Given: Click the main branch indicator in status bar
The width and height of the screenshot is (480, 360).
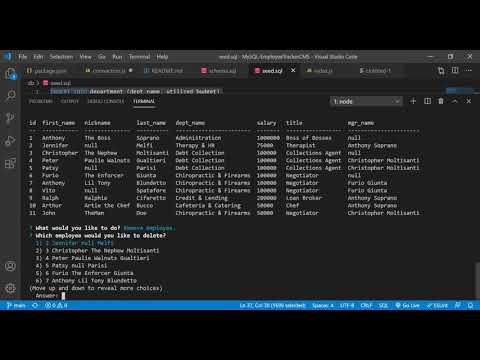Looking at the screenshot, I should click(16, 305).
